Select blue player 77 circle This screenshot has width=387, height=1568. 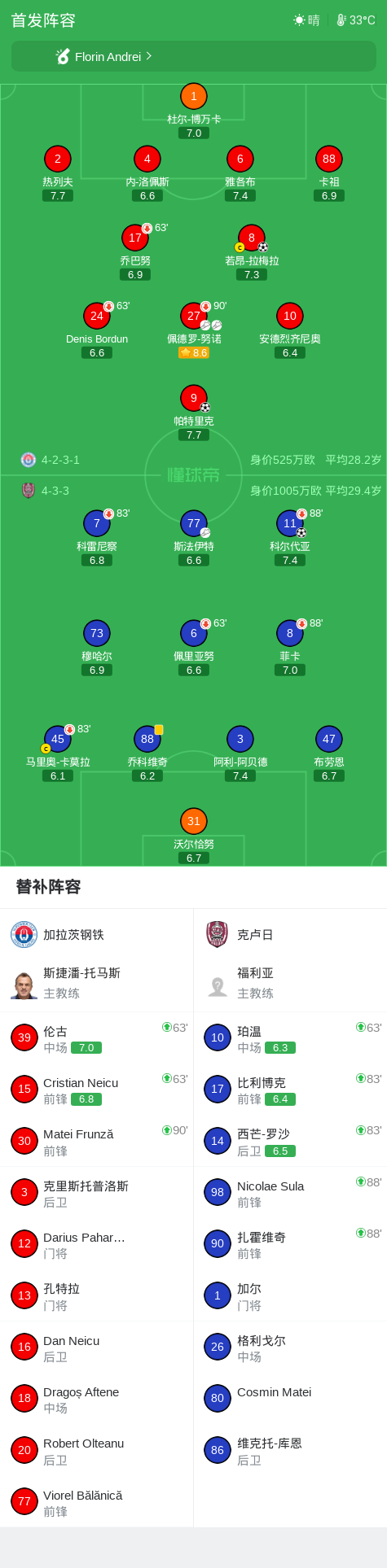tap(193, 523)
